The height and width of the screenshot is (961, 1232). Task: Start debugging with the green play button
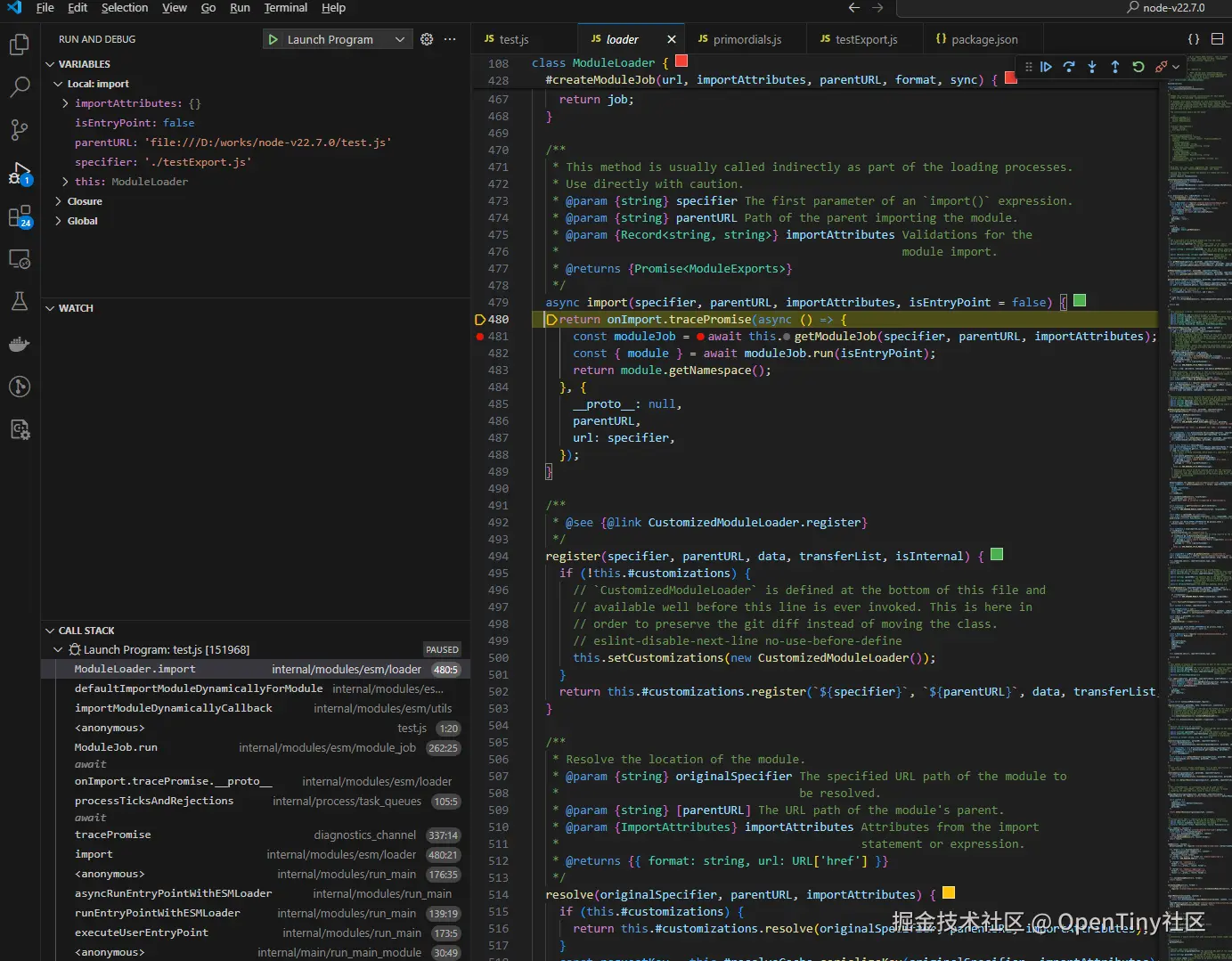273,39
